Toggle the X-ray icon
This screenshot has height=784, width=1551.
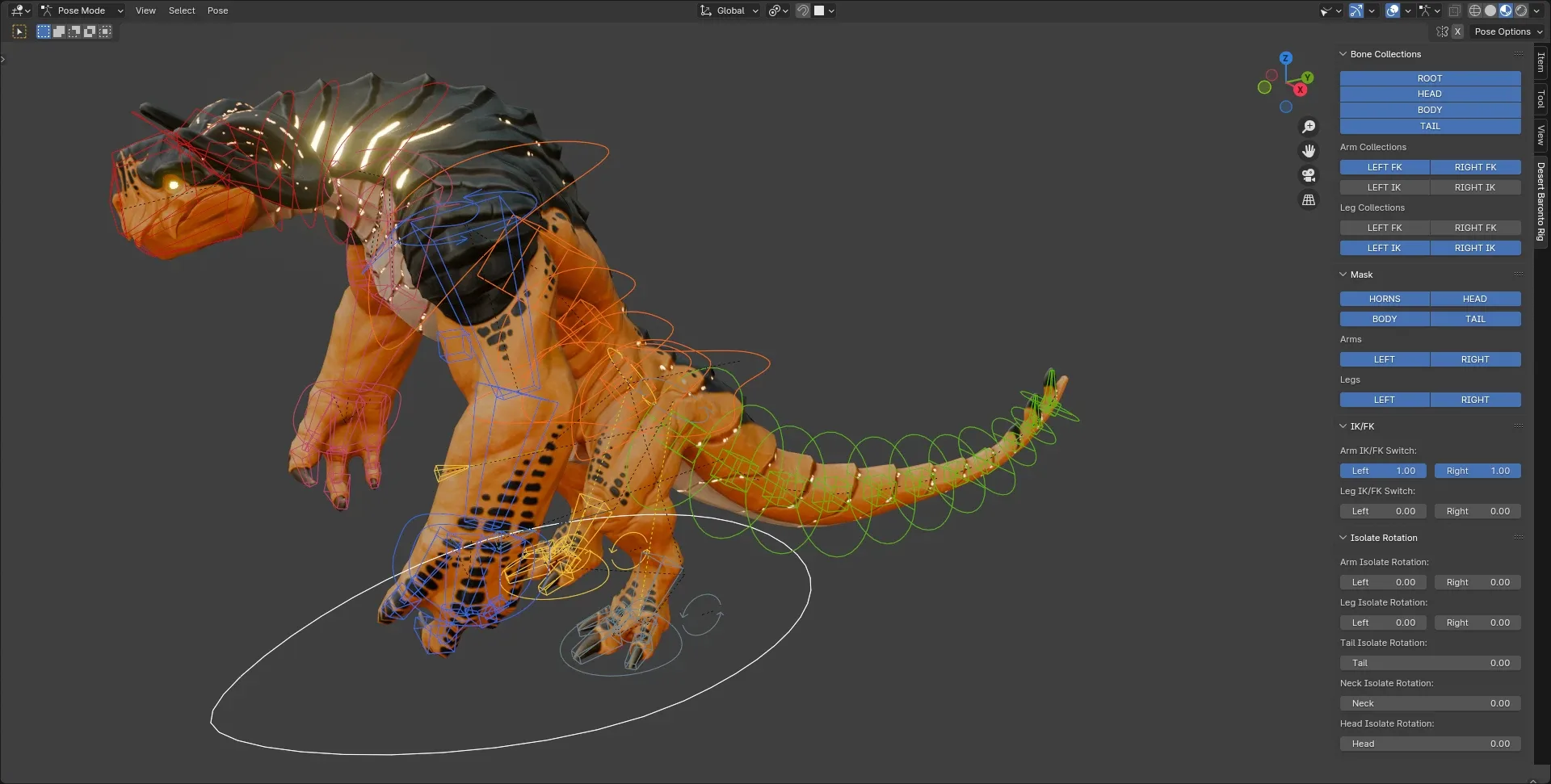click(1455, 10)
